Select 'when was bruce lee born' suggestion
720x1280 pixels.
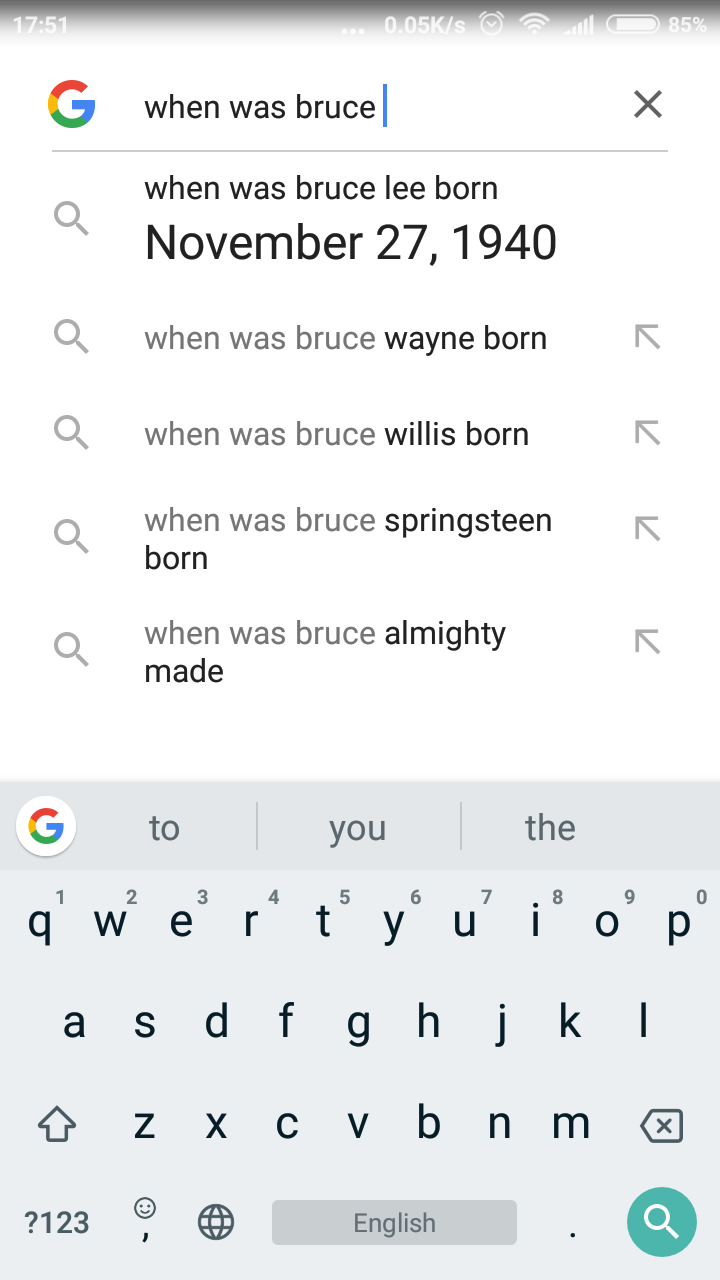pyautogui.click(x=360, y=220)
